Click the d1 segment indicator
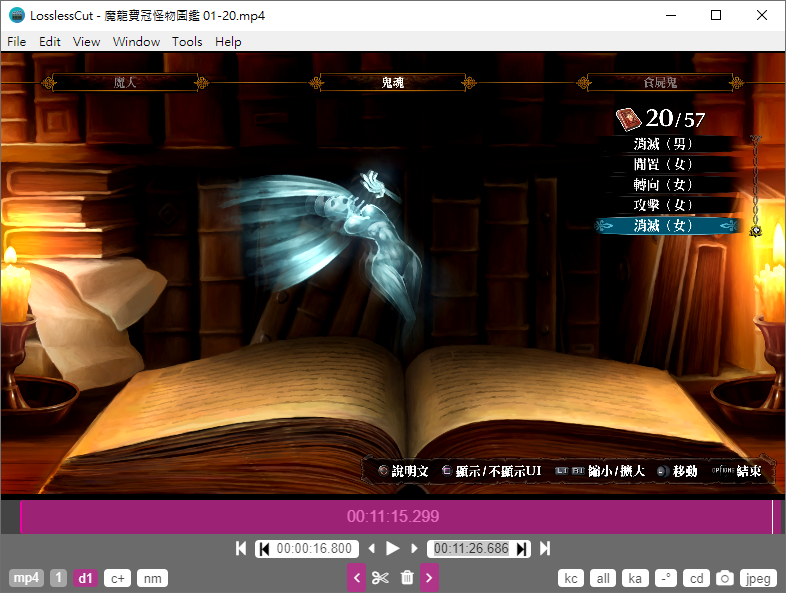 [85, 578]
